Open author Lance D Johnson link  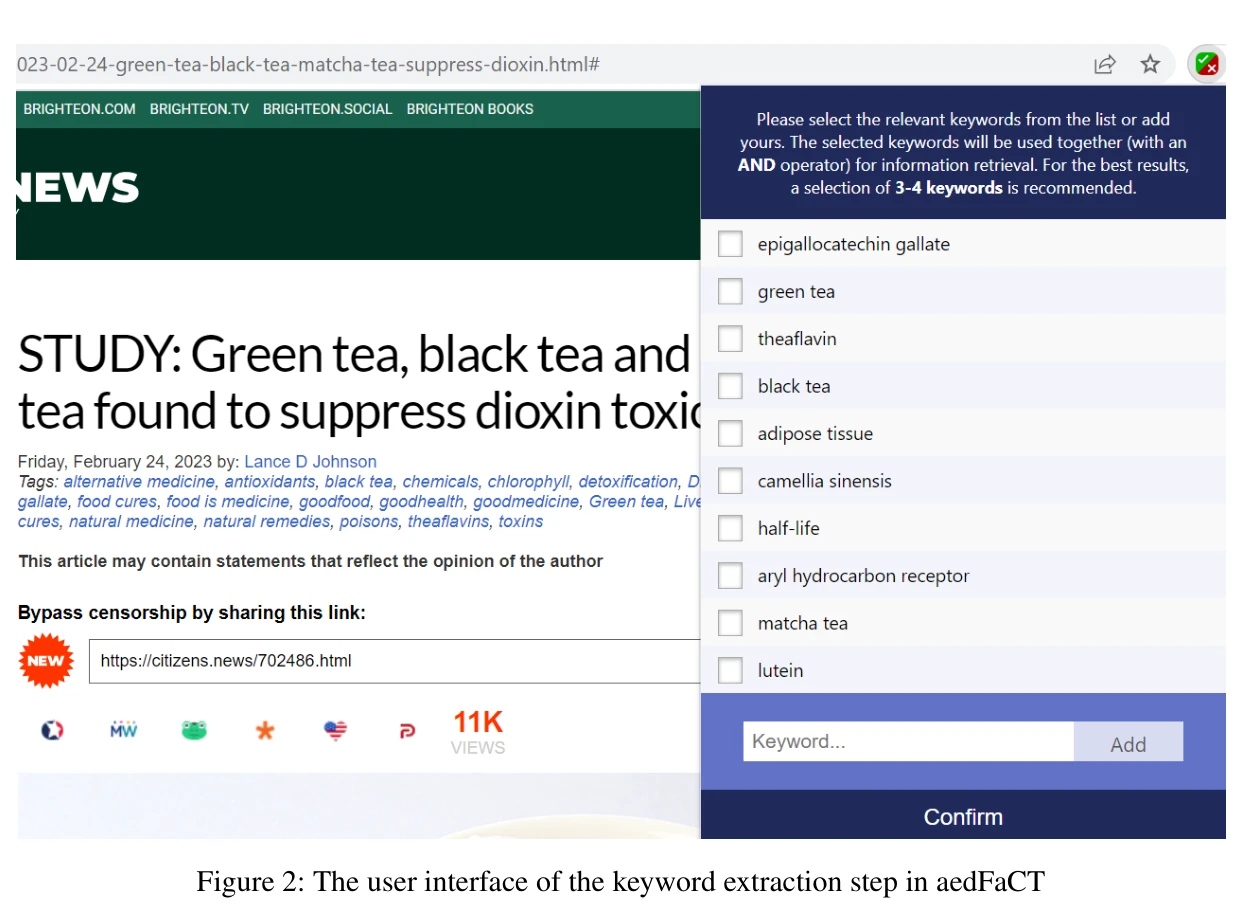point(310,462)
